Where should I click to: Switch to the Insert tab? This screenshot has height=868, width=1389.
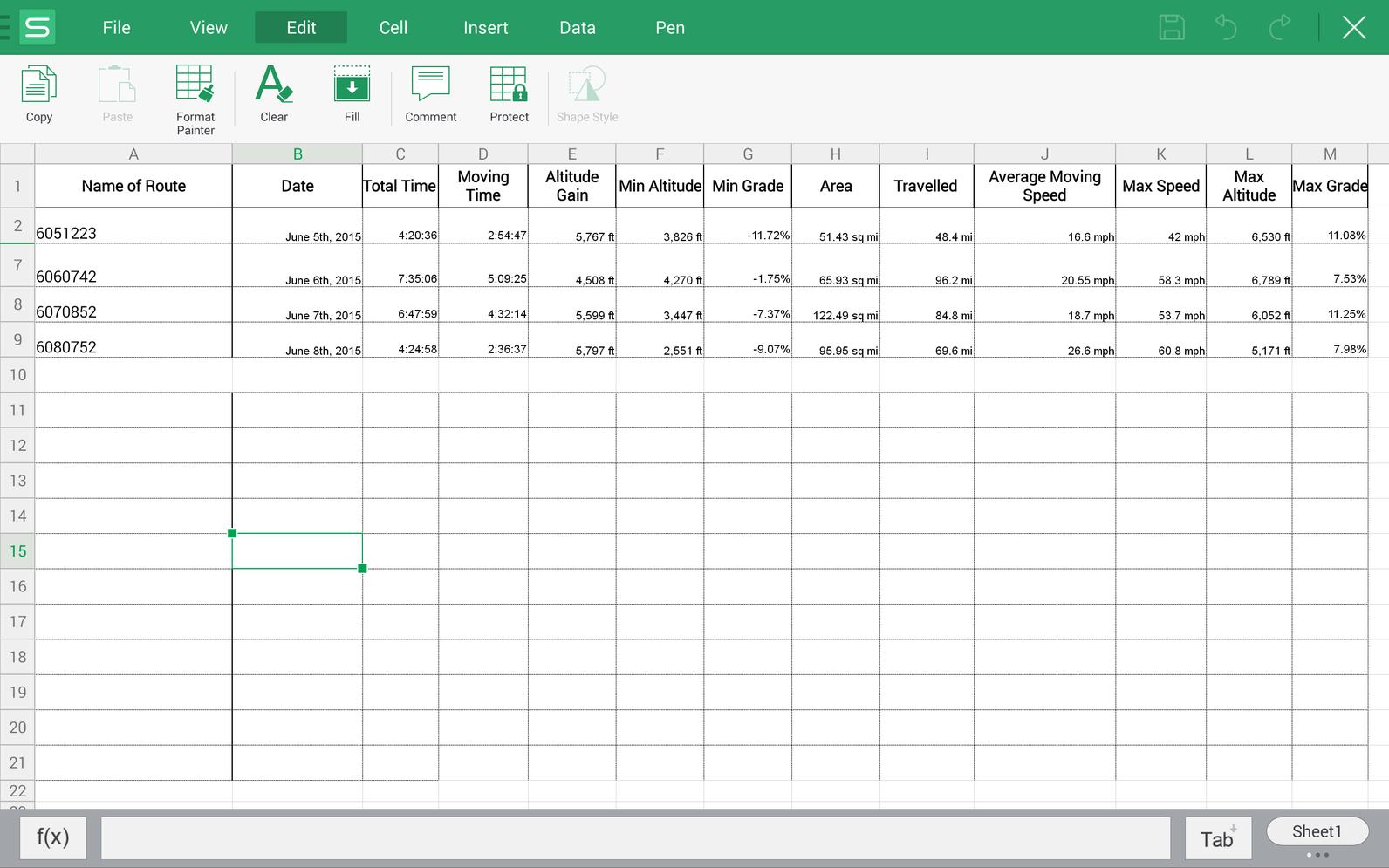click(x=485, y=27)
